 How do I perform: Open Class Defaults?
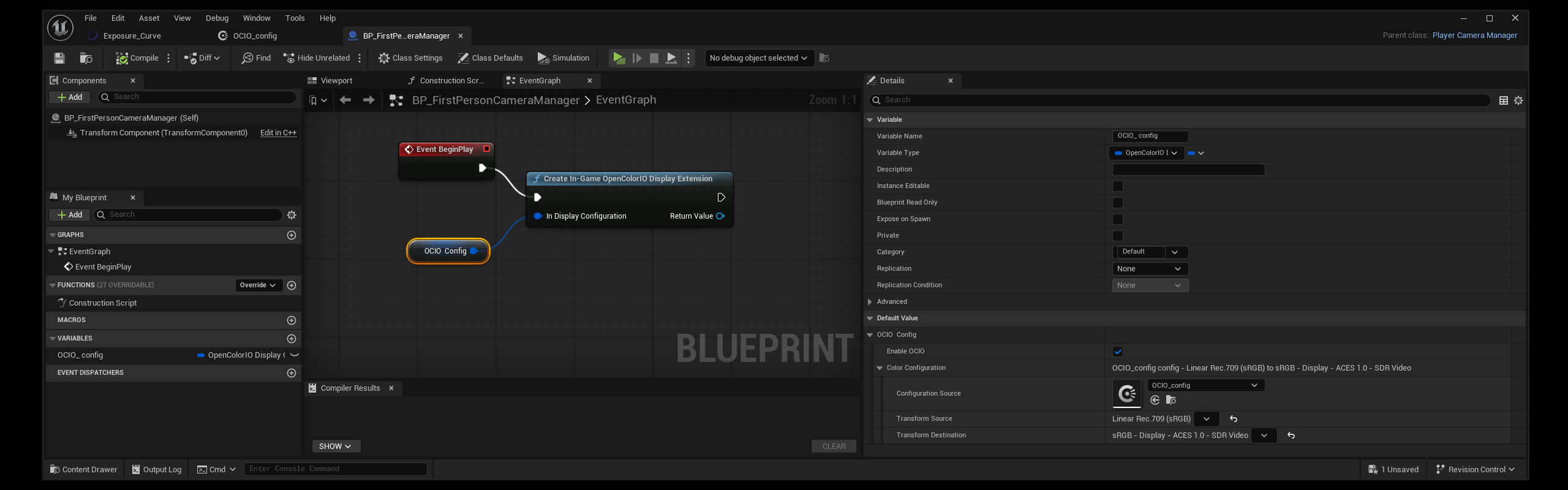click(x=490, y=58)
